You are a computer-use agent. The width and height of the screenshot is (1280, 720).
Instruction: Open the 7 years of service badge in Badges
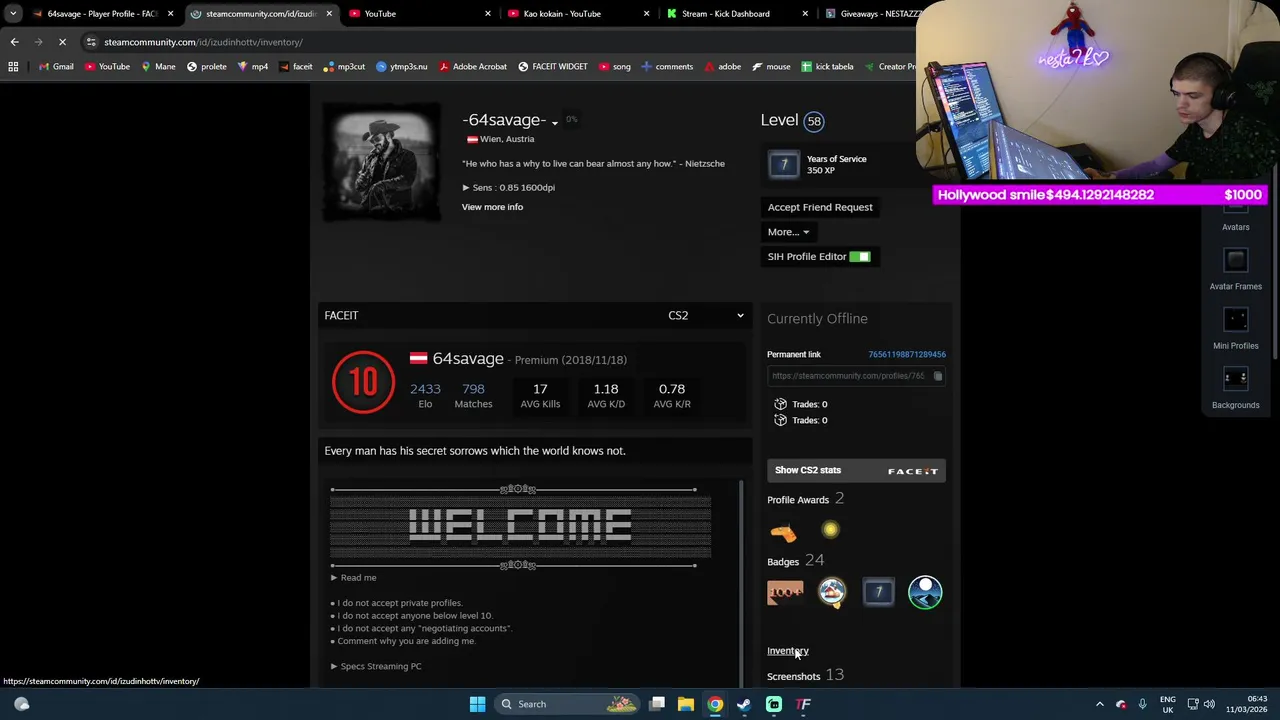(878, 593)
